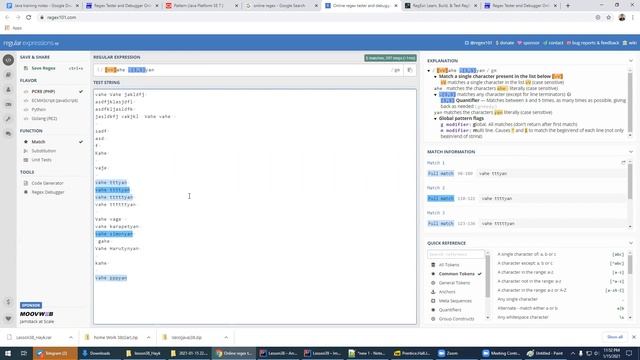
Task: Switch to RegExr Learn Build Test tab
Action: pyautogui.click(x=441, y=6)
